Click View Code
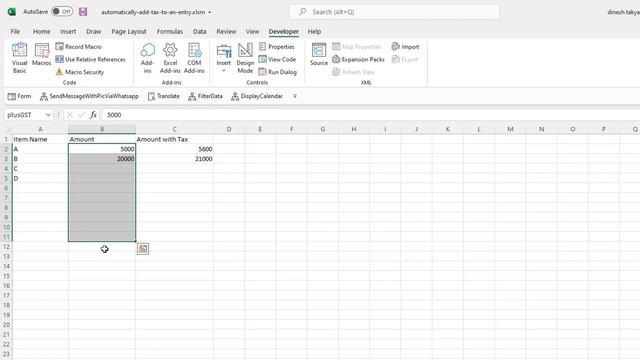The width and height of the screenshot is (640, 360). [x=277, y=59]
